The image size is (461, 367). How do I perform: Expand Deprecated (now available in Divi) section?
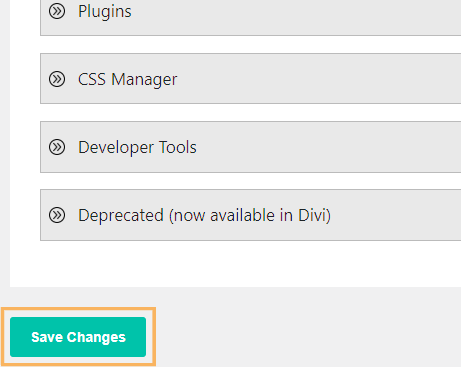[x=250, y=215]
